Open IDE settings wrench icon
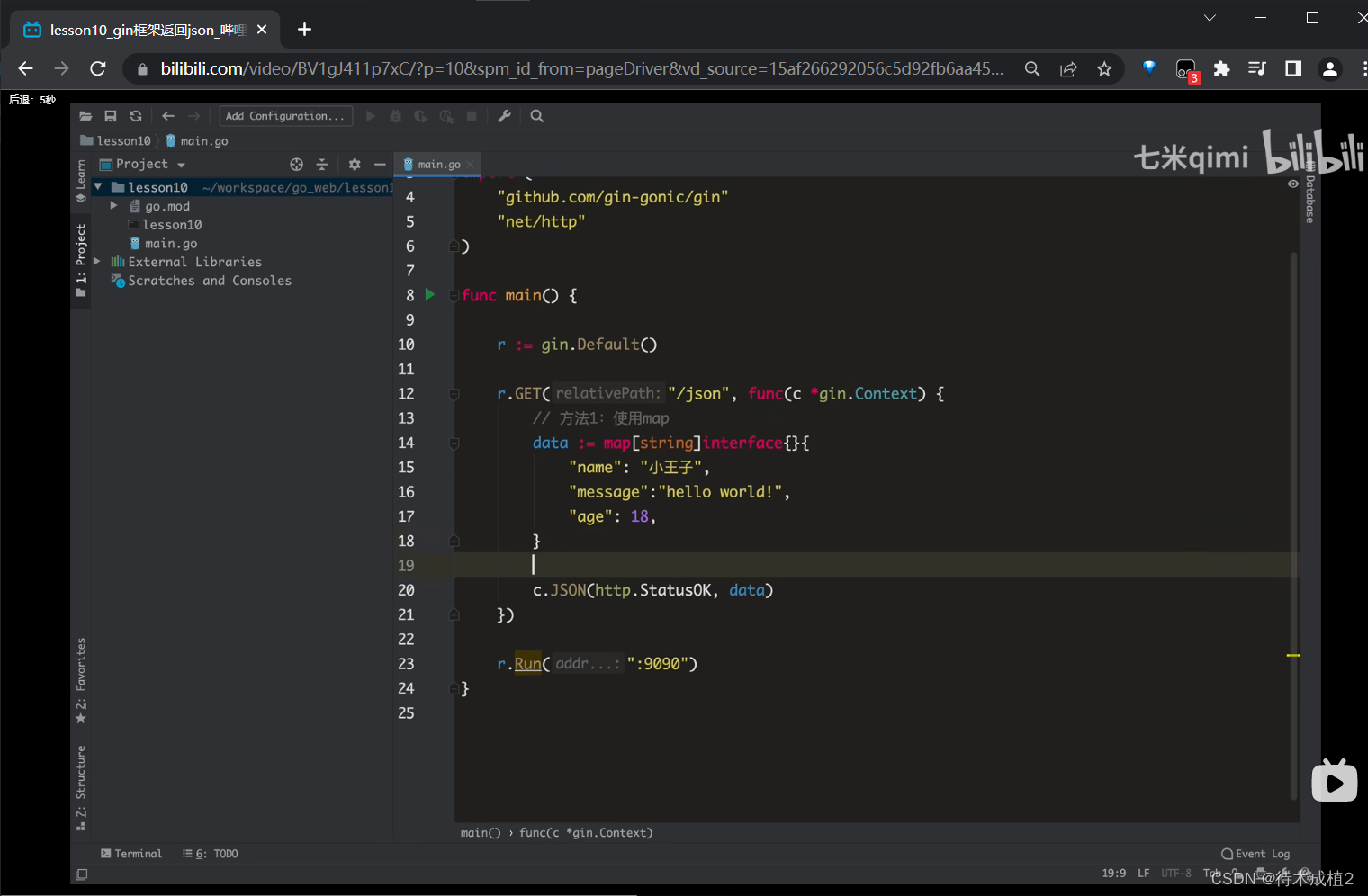The image size is (1368, 896). pyautogui.click(x=504, y=116)
